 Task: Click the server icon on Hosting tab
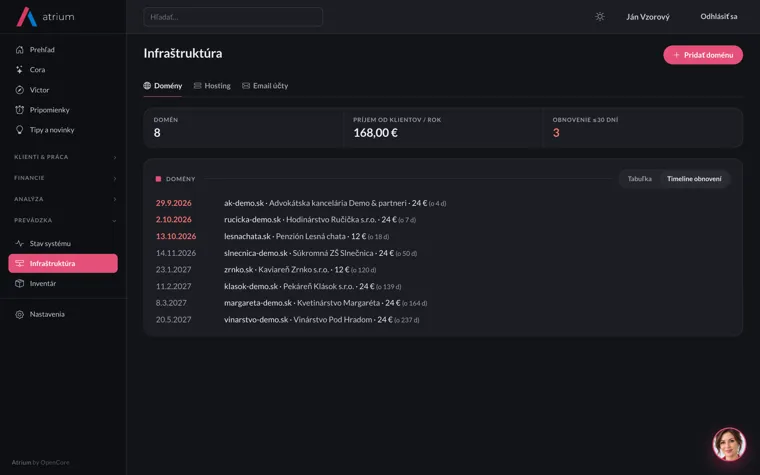[x=197, y=86]
